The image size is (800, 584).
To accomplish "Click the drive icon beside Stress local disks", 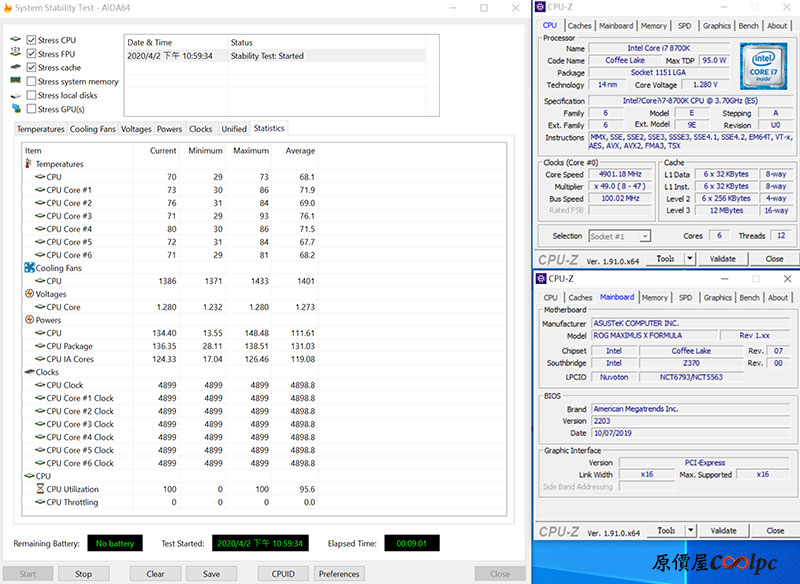I will pos(16,95).
